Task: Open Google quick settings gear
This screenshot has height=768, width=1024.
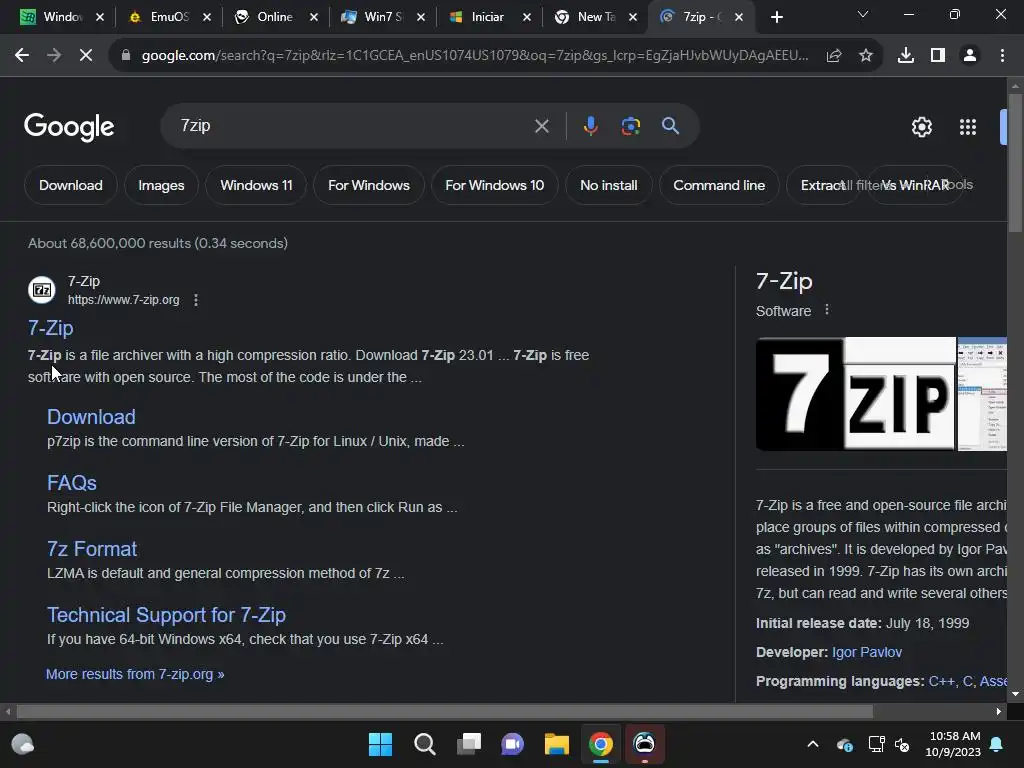Action: pyautogui.click(x=921, y=127)
